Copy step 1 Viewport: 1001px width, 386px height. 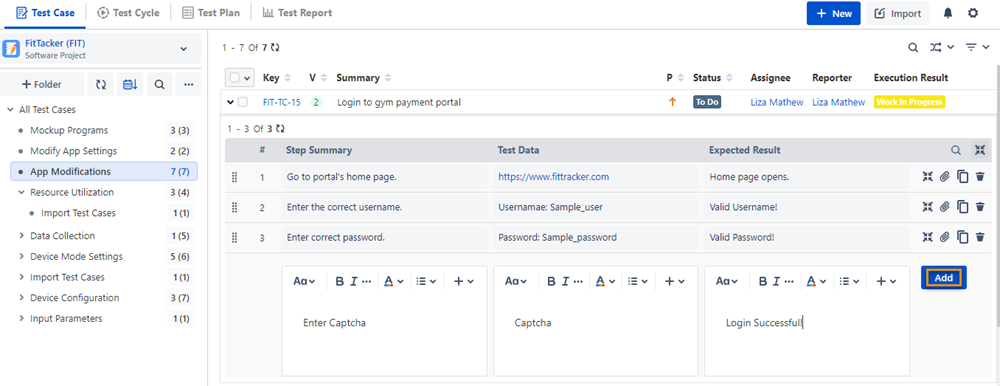point(963,177)
